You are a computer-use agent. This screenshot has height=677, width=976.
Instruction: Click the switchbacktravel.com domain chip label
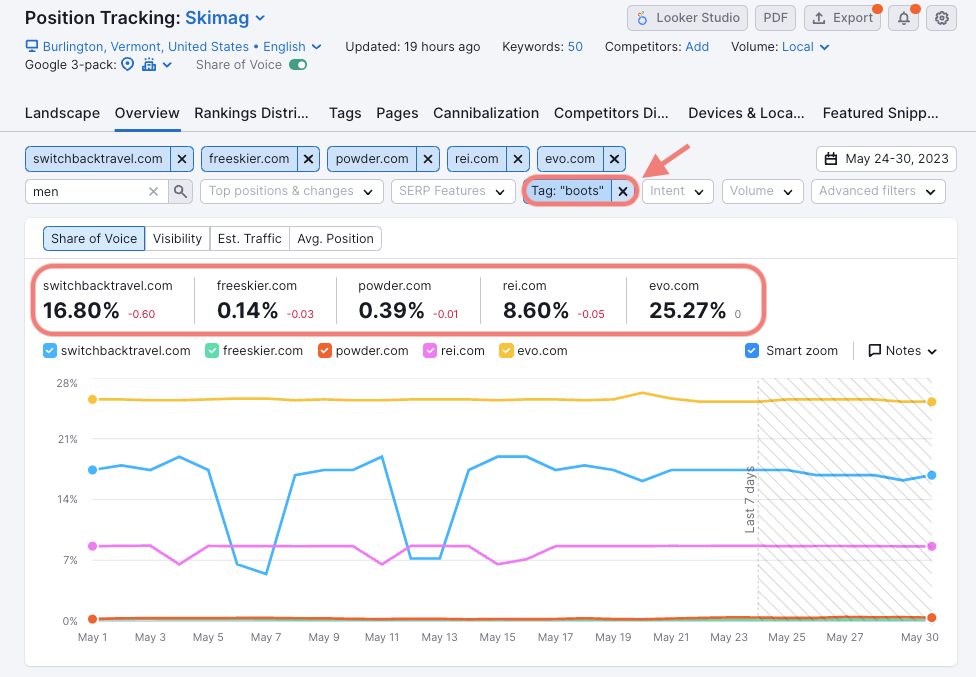click(x=98, y=159)
